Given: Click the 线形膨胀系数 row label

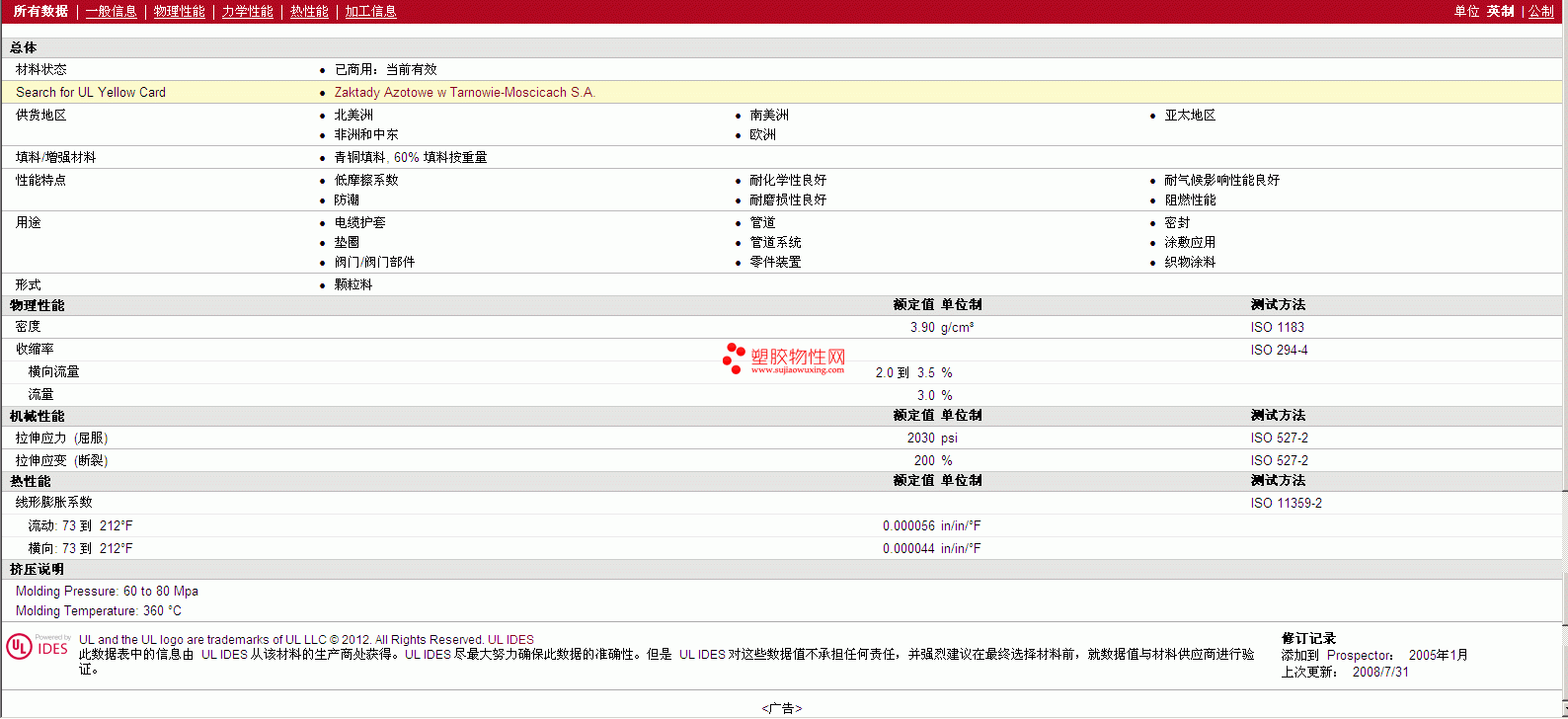Looking at the screenshot, I should 53,502.
